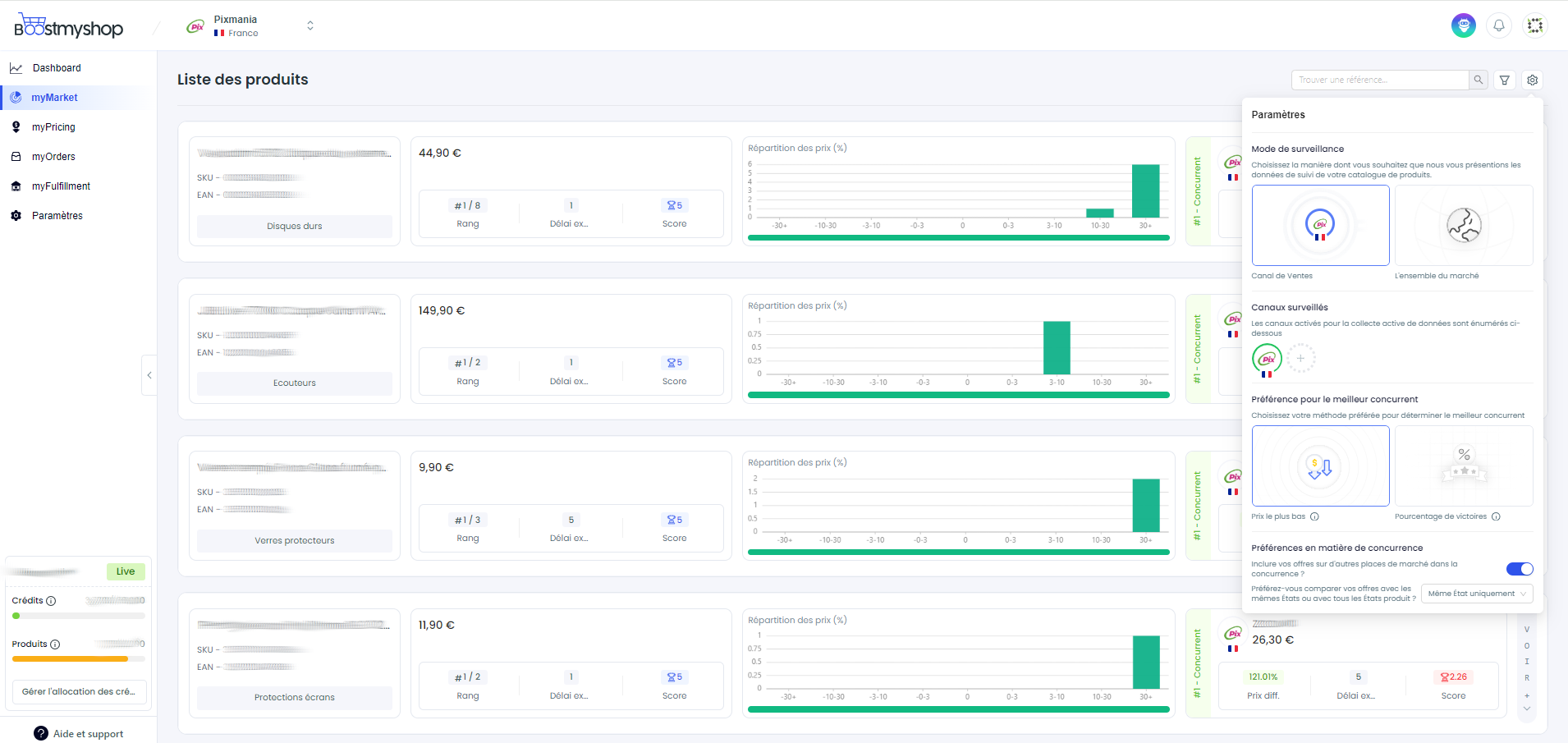The image size is (1568, 743).
Task: Click the Trouver une référence search field
Action: [1379, 80]
